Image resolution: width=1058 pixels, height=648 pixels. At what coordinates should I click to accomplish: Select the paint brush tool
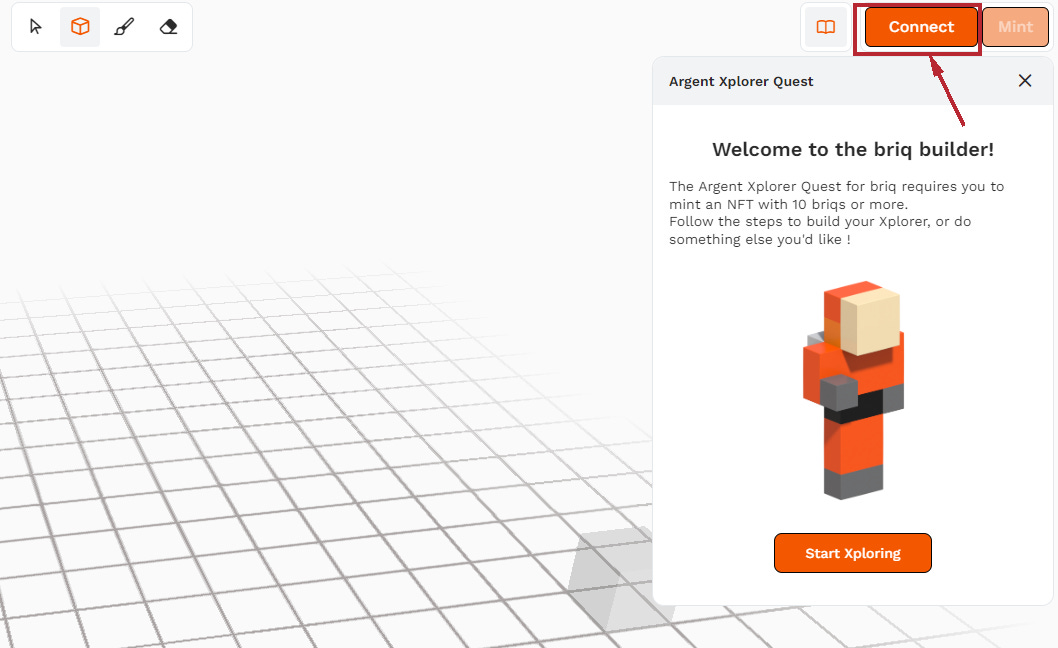tap(124, 27)
